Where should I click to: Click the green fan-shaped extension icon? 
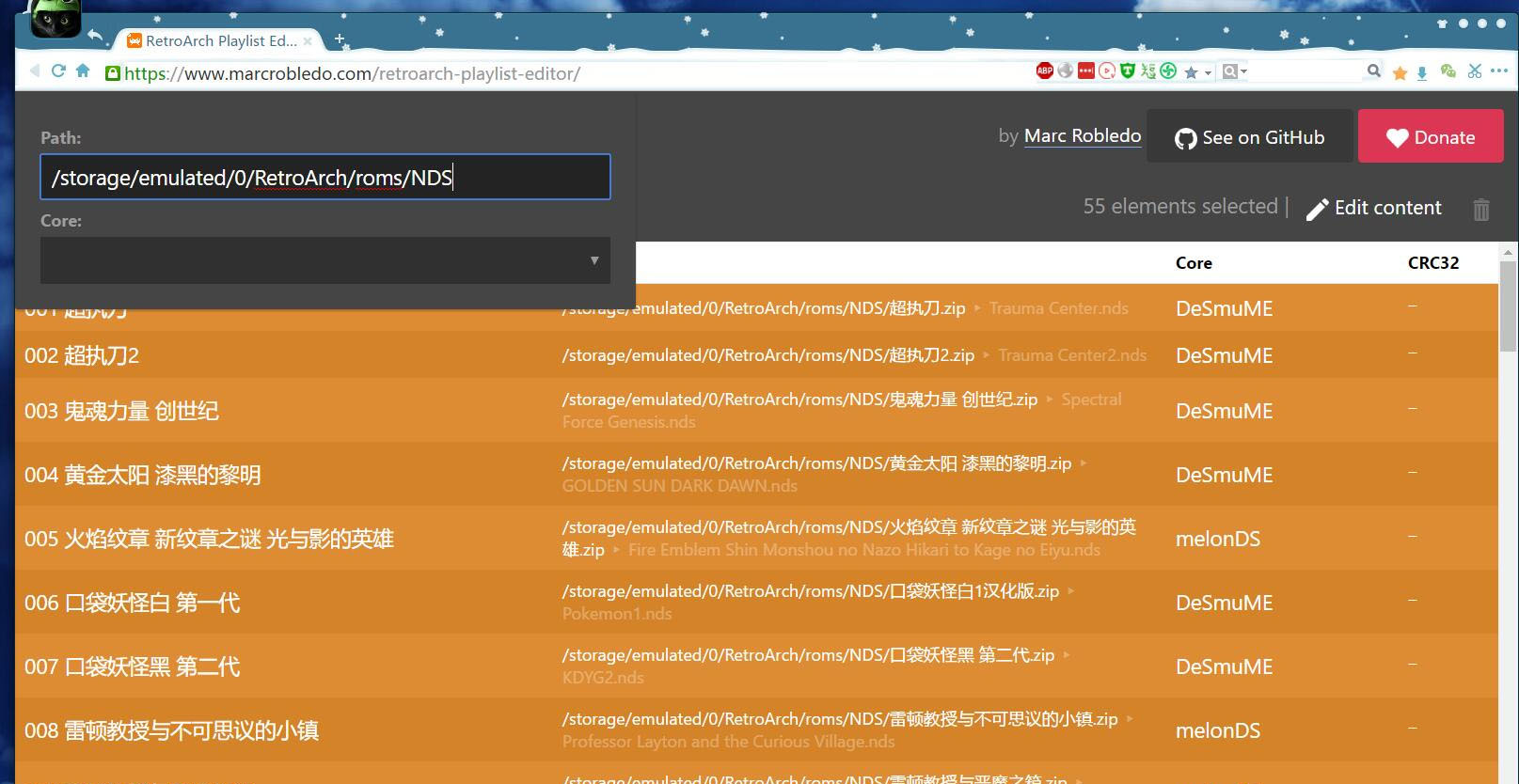[x=1168, y=71]
